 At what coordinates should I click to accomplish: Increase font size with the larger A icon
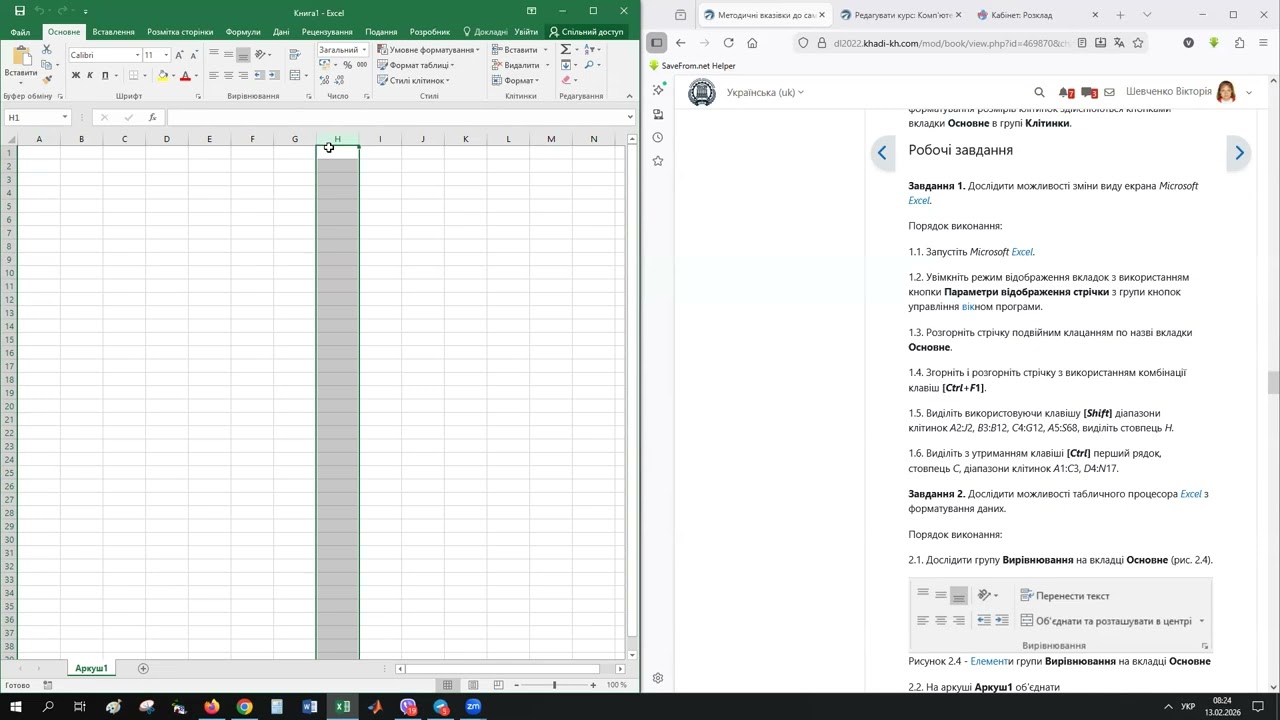[180, 55]
